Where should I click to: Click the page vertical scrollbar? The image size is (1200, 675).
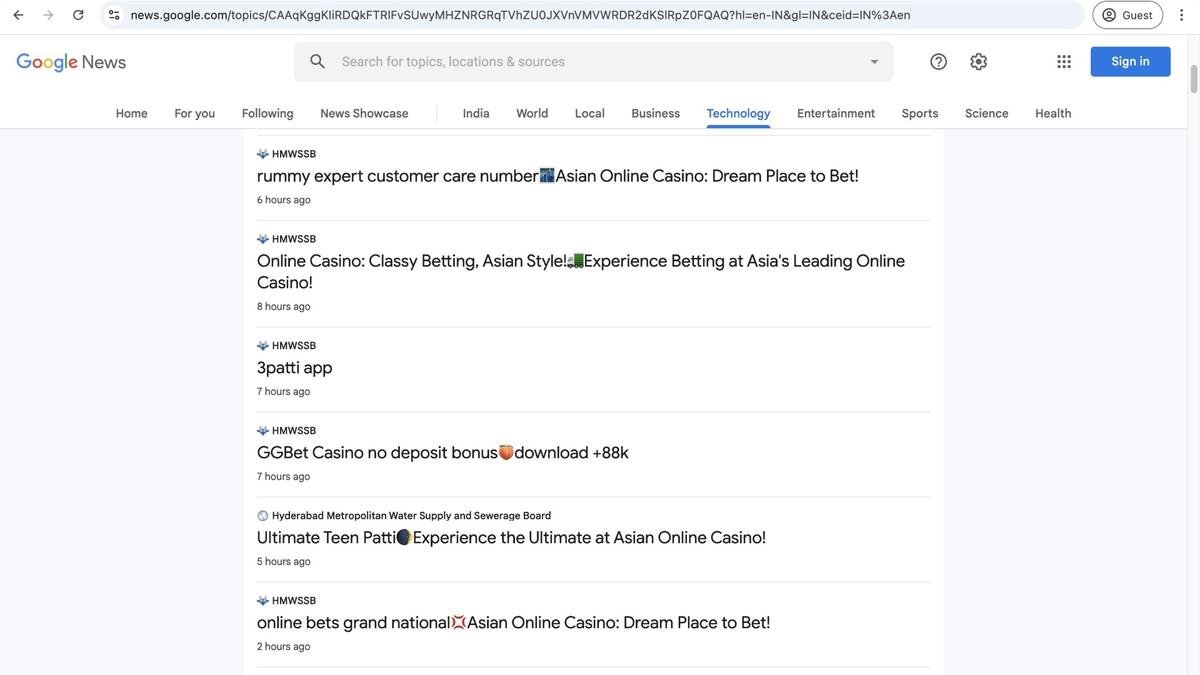click(1194, 355)
